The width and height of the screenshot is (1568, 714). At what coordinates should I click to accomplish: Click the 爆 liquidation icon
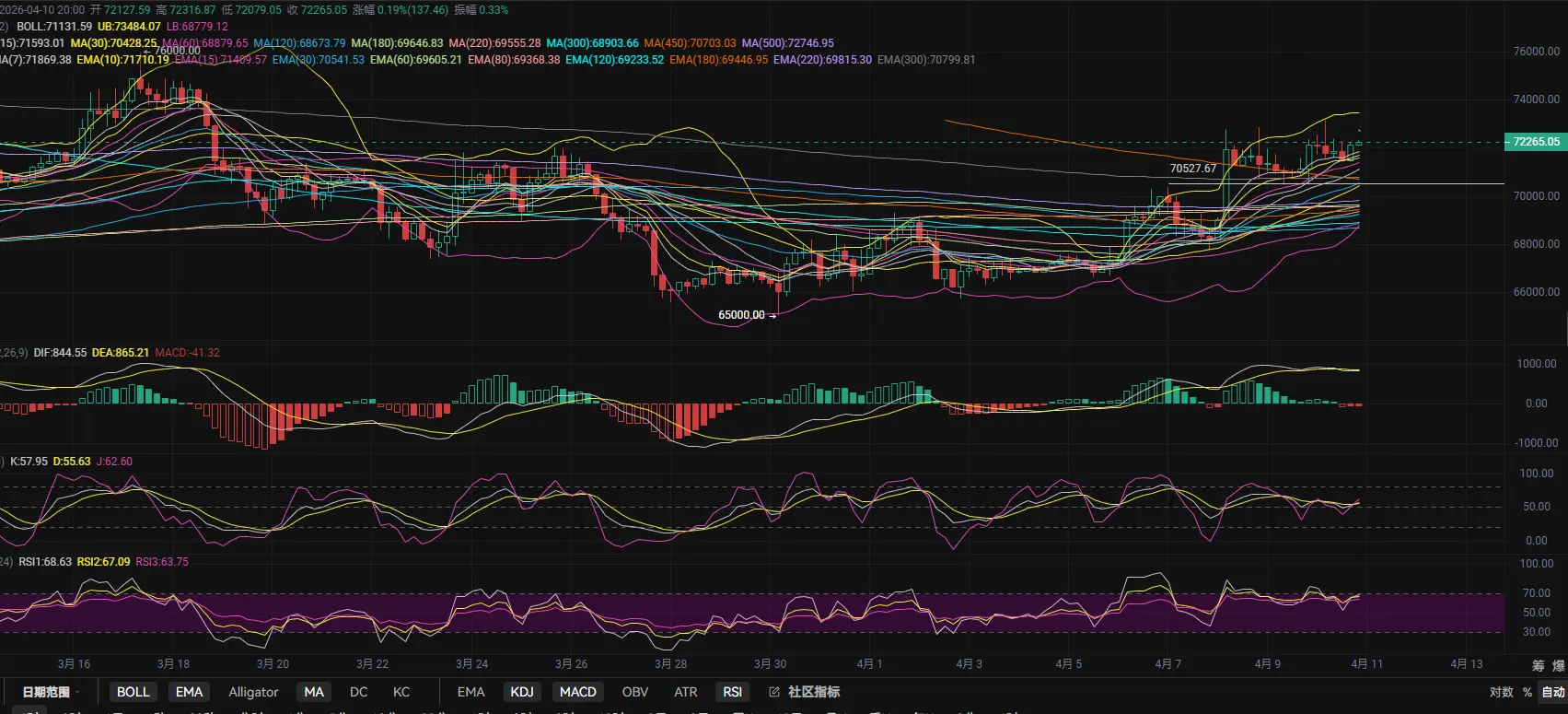[x=1558, y=665]
